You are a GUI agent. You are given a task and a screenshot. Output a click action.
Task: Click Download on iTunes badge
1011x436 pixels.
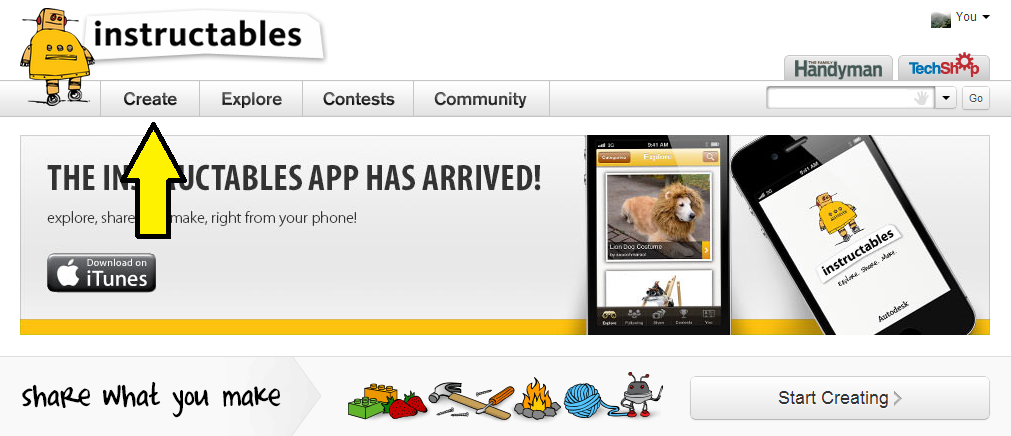tap(101, 273)
